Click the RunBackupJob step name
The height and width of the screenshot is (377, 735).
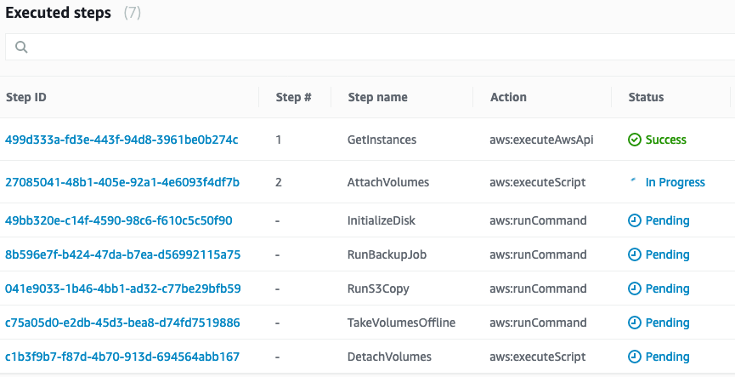point(387,255)
